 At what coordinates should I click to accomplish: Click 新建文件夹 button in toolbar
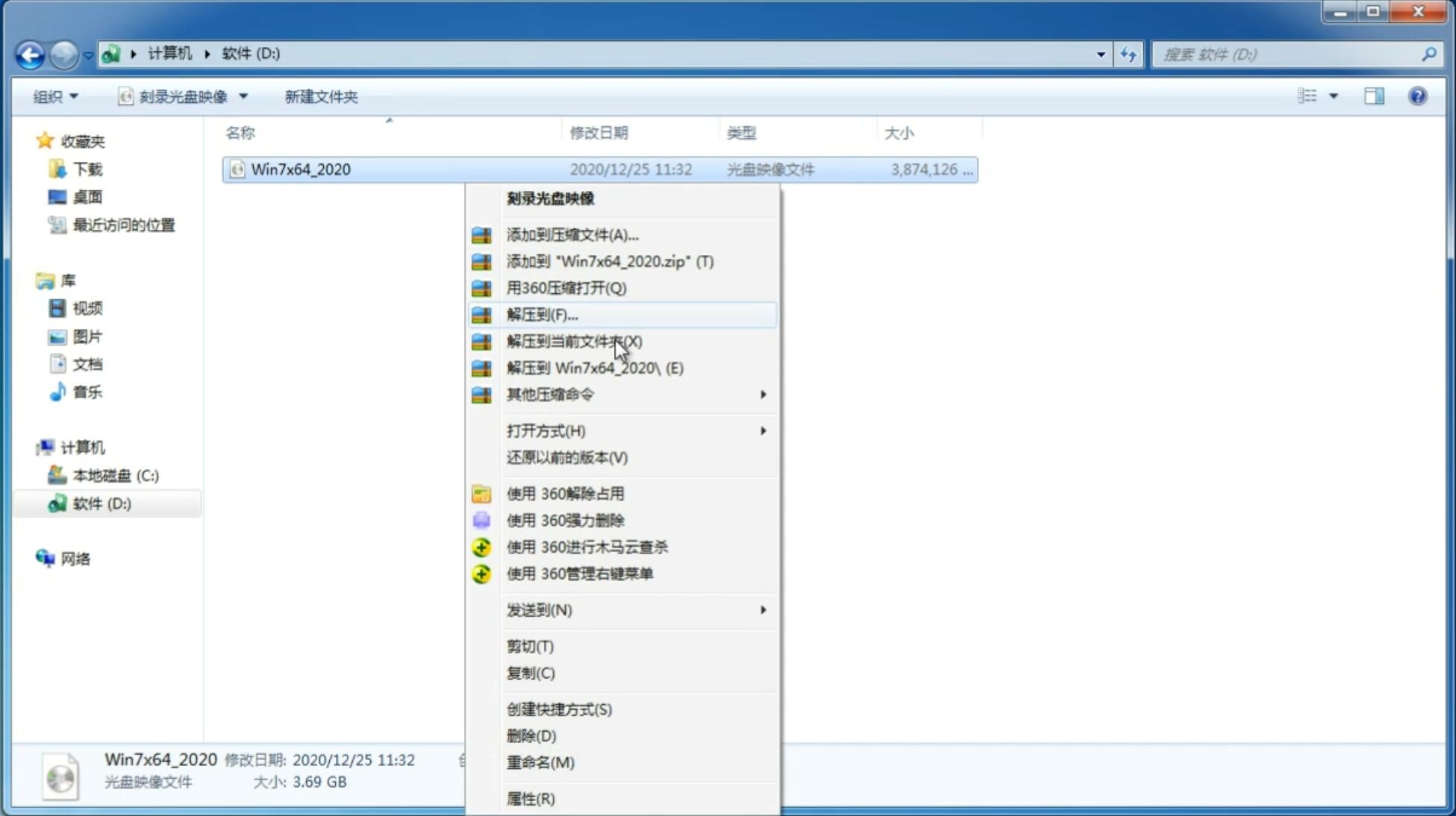(x=321, y=95)
